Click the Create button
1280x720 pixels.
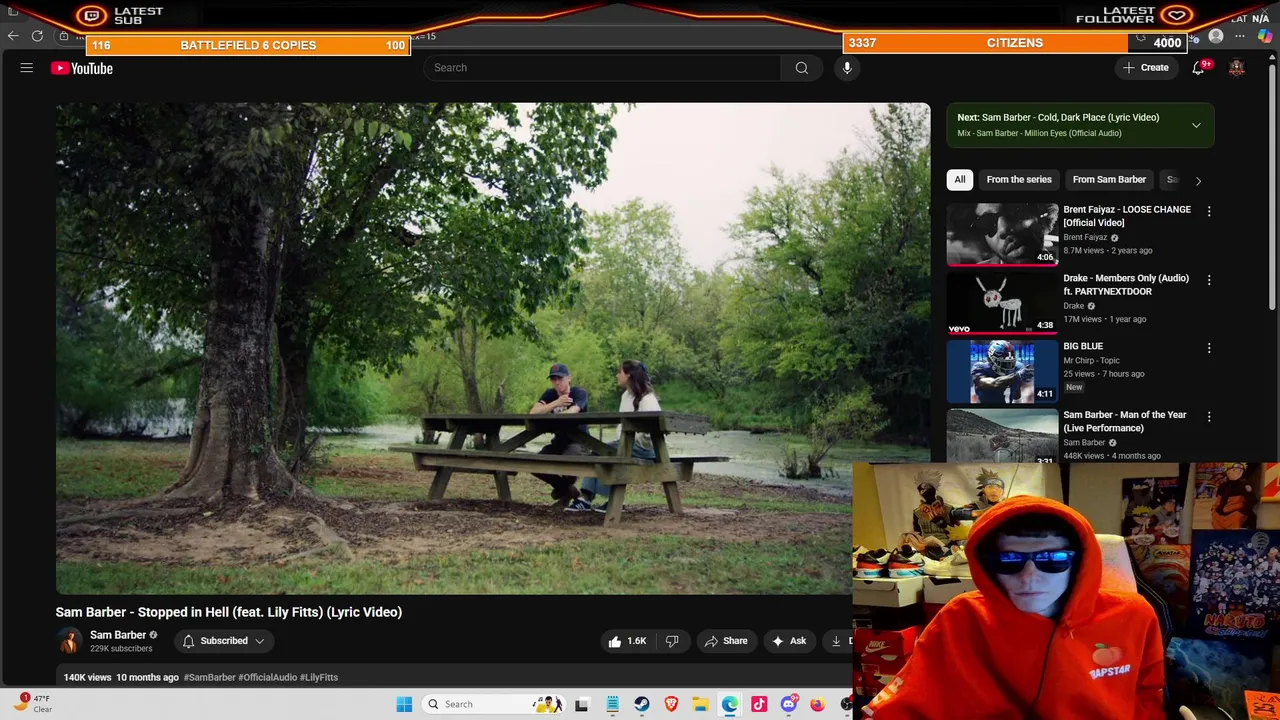click(1146, 68)
